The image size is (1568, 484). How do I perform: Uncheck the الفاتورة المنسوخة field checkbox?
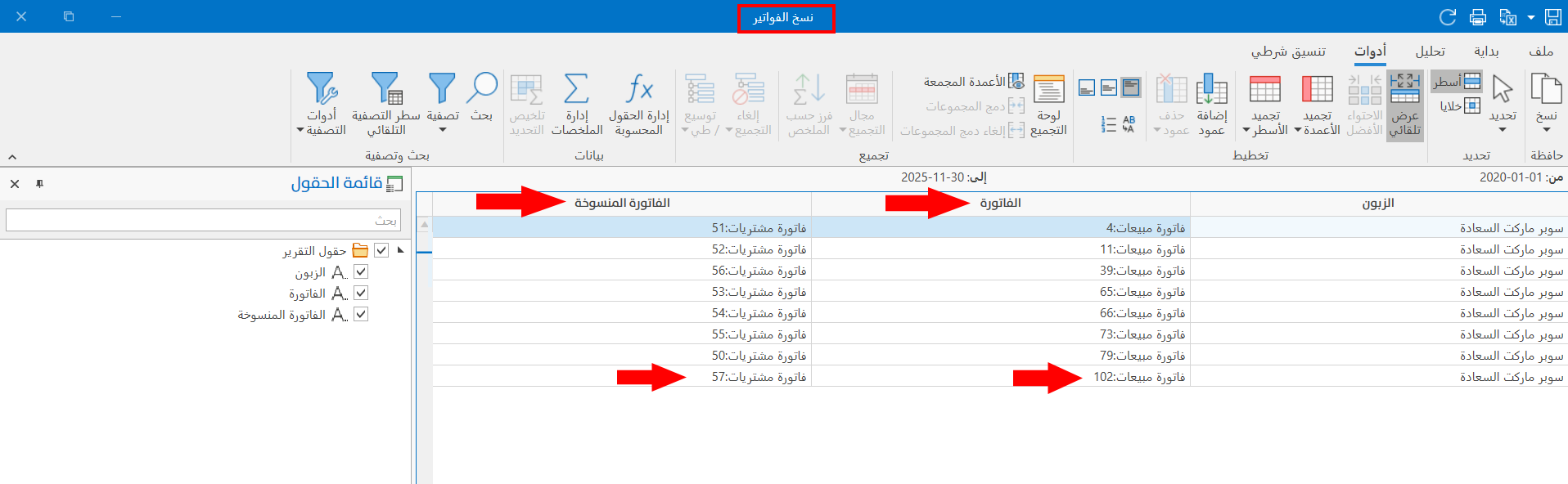(x=361, y=314)
